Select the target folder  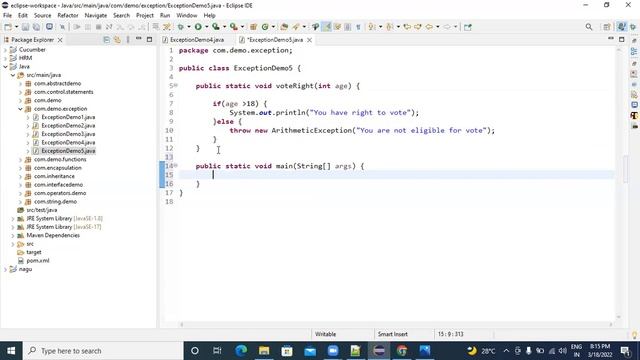point(34,252)
